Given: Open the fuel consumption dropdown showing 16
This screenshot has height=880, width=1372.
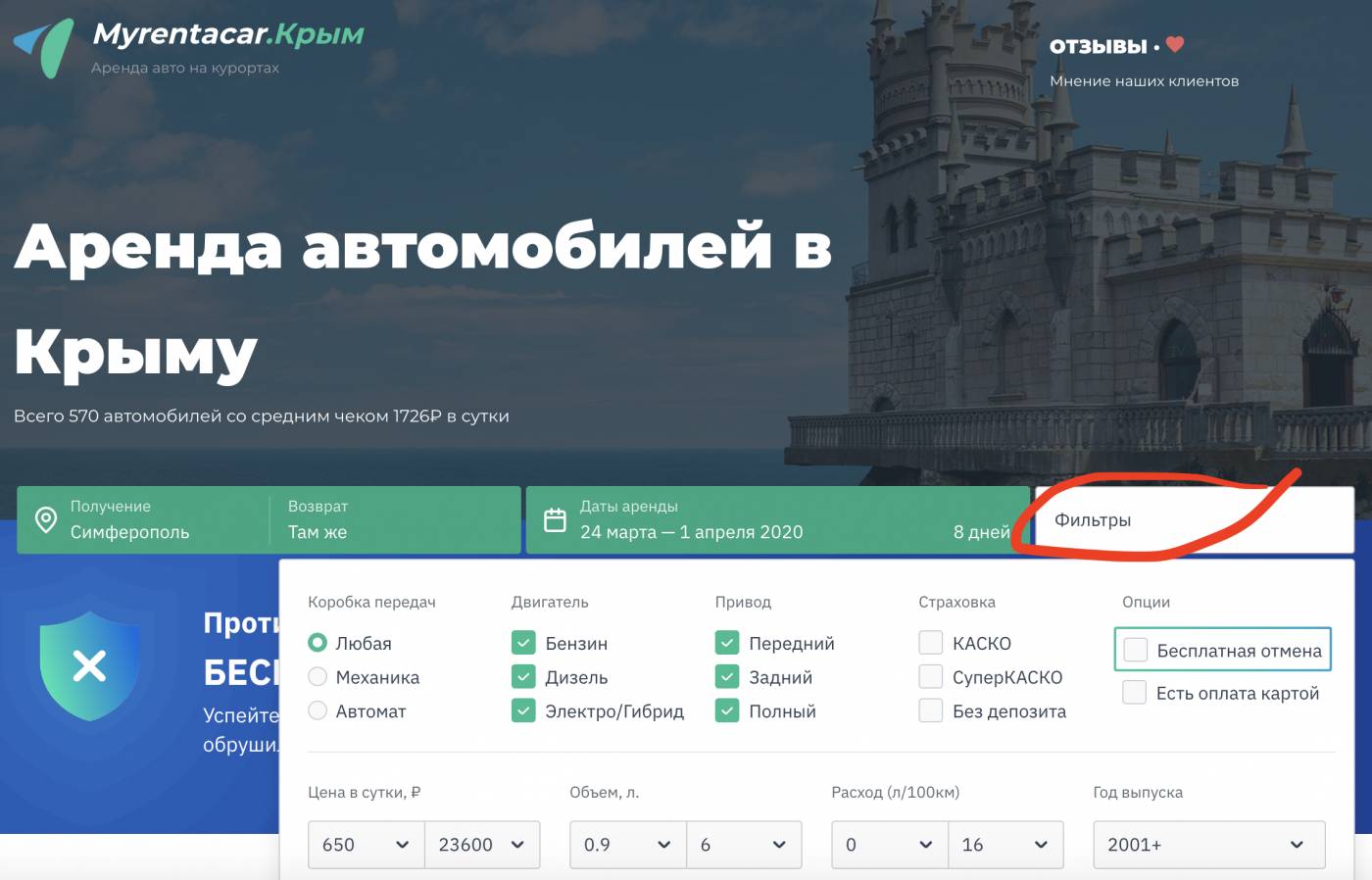Looking at the screenshot, I should coord(1006,844).
